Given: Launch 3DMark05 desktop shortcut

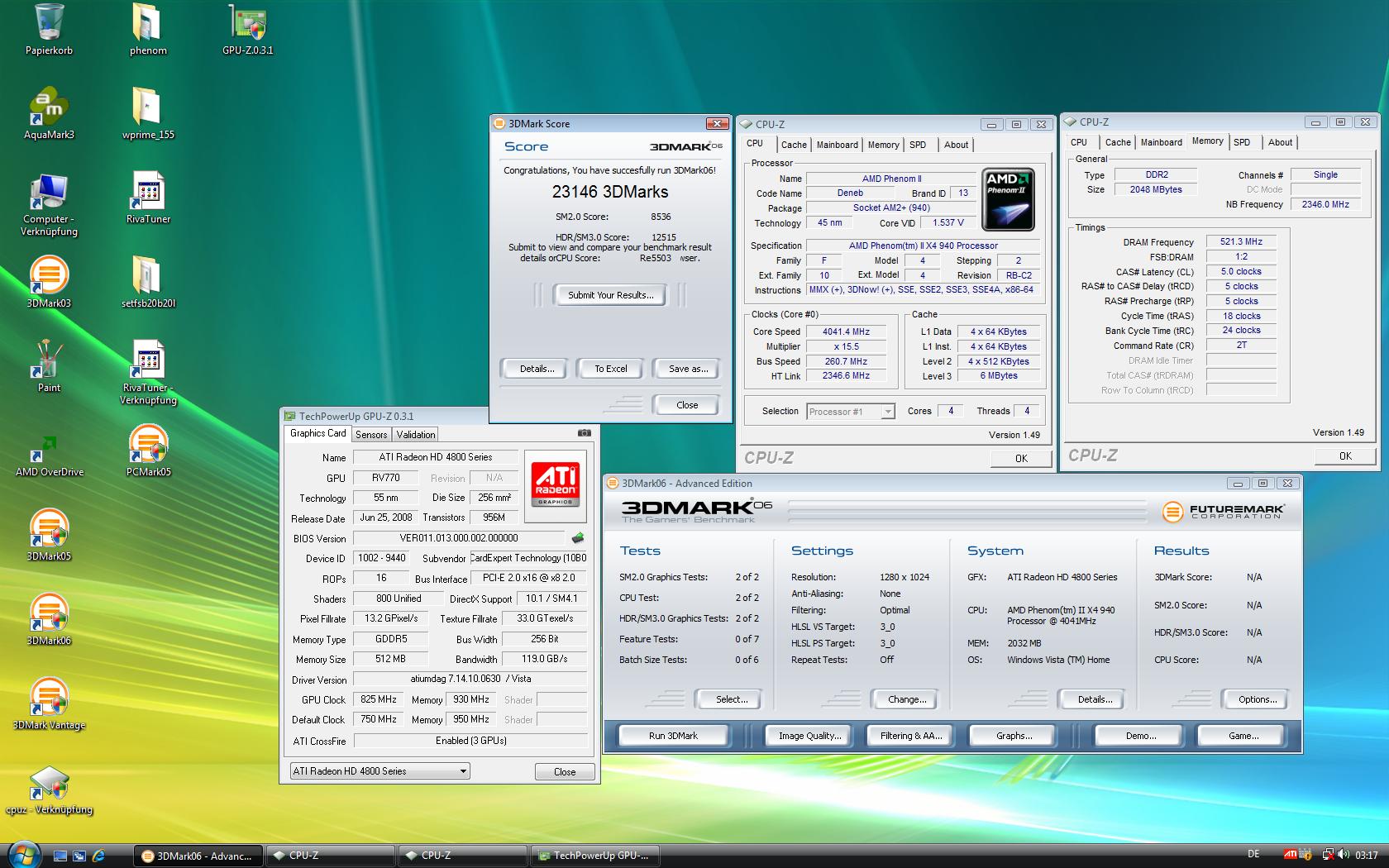Looking at the screenshot, I should (x=49, y=536).
